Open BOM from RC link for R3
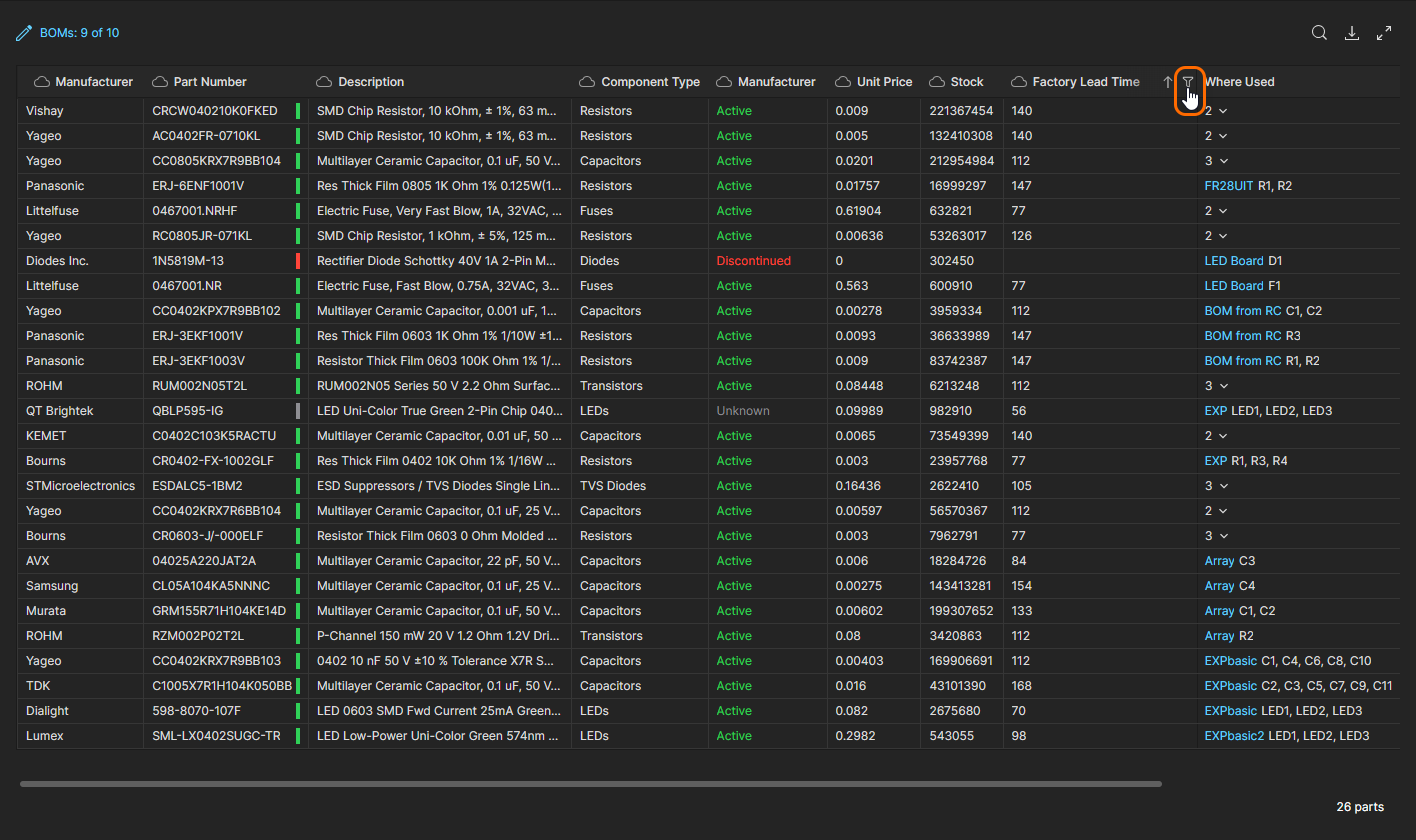The height and width of the screenshot is (840, 1416). (1243, 336)
